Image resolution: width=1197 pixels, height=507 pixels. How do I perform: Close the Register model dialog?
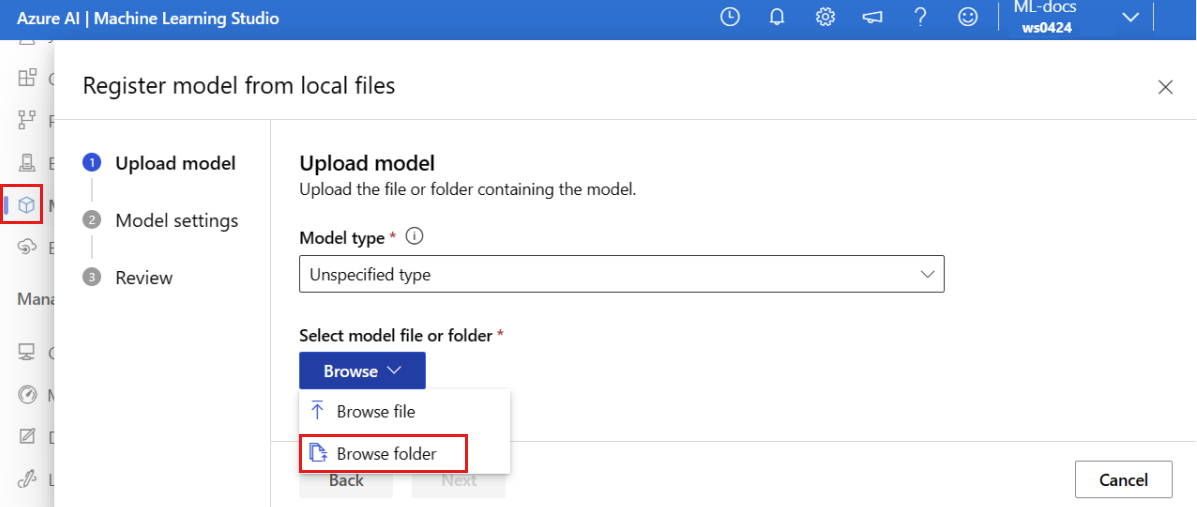1165,87
